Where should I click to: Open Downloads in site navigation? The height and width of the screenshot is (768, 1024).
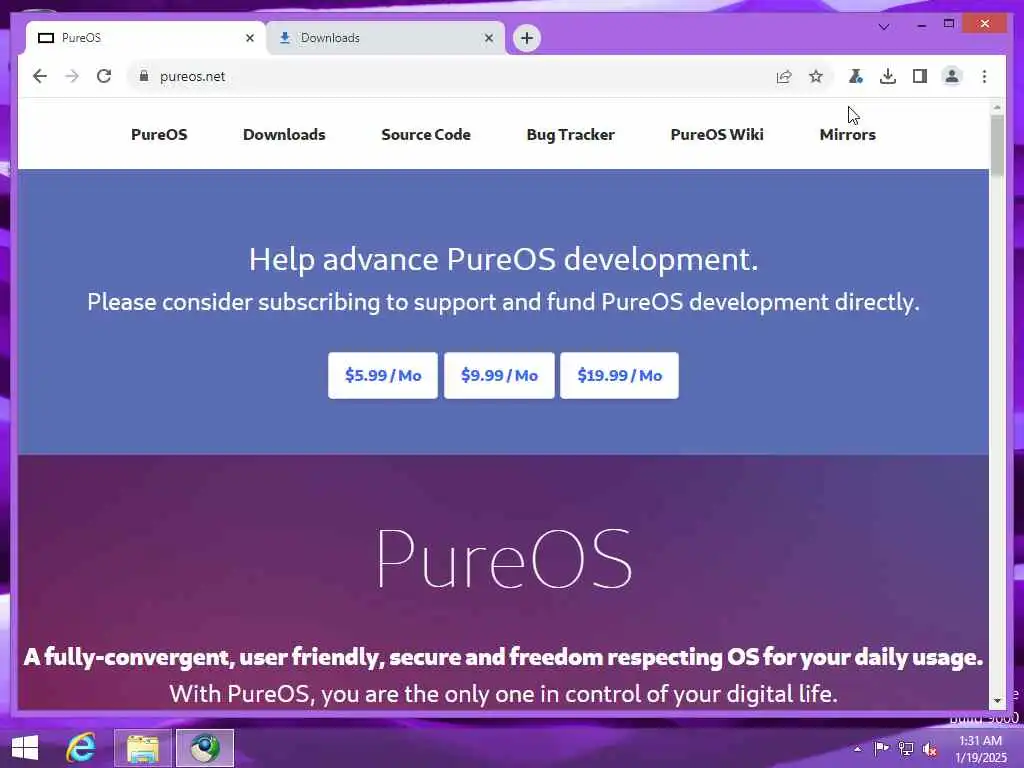[284, 135]
